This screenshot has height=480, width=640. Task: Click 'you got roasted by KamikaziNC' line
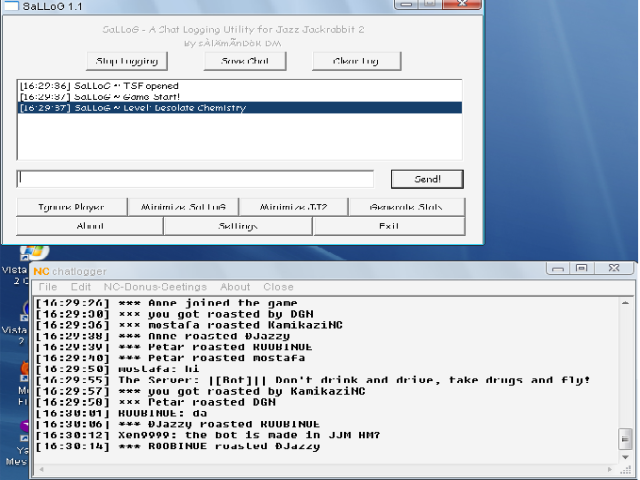[x=200, y=391]
